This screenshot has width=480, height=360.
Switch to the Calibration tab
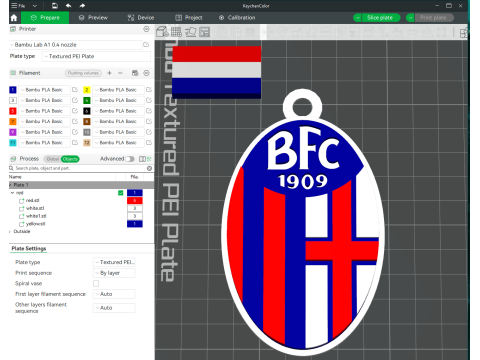pos(237,18)
